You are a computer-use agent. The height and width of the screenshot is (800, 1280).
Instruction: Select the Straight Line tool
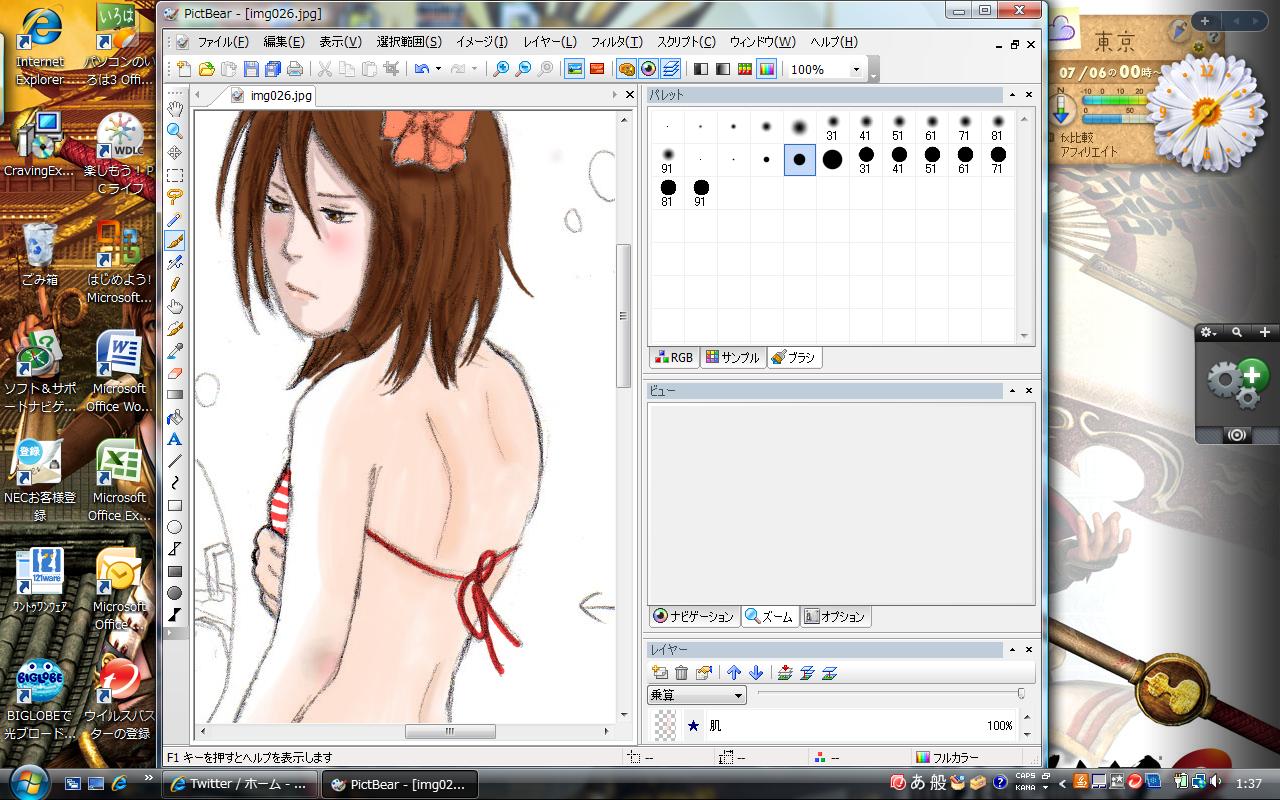(175, 461)
